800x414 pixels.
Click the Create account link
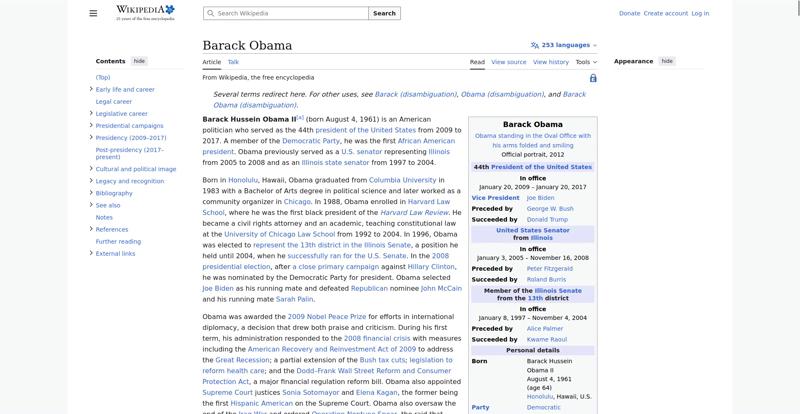665,13
